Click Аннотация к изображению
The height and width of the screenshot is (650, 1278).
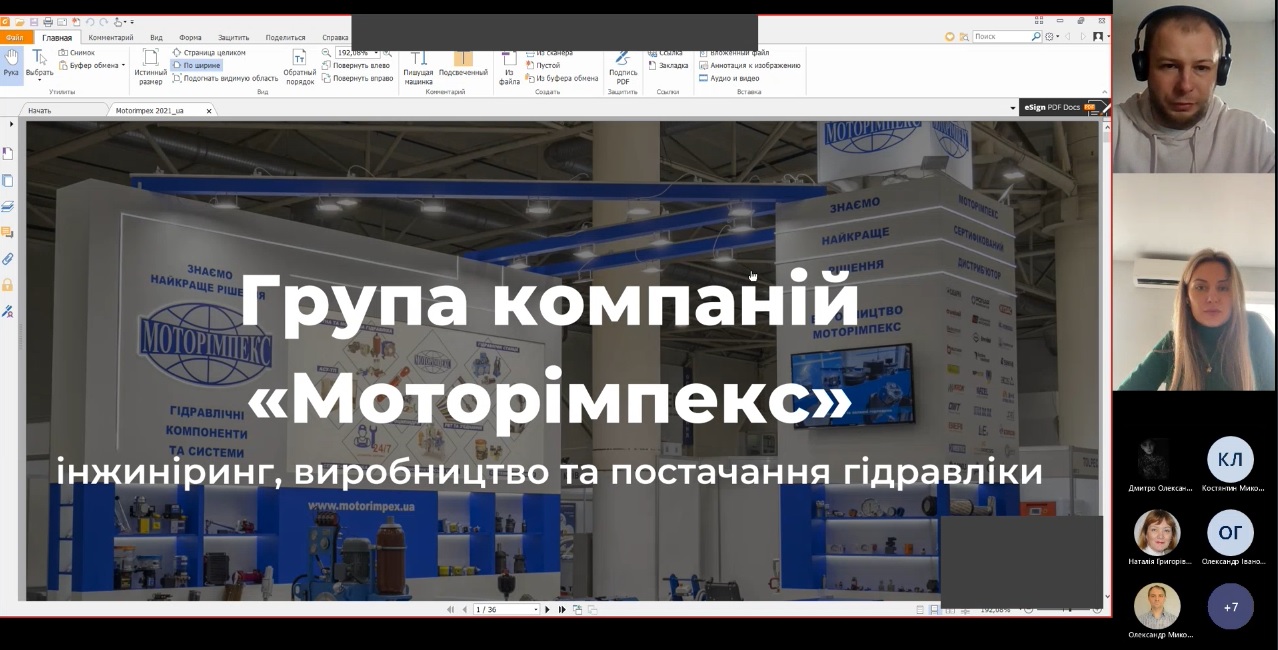[x=749, y=65]
